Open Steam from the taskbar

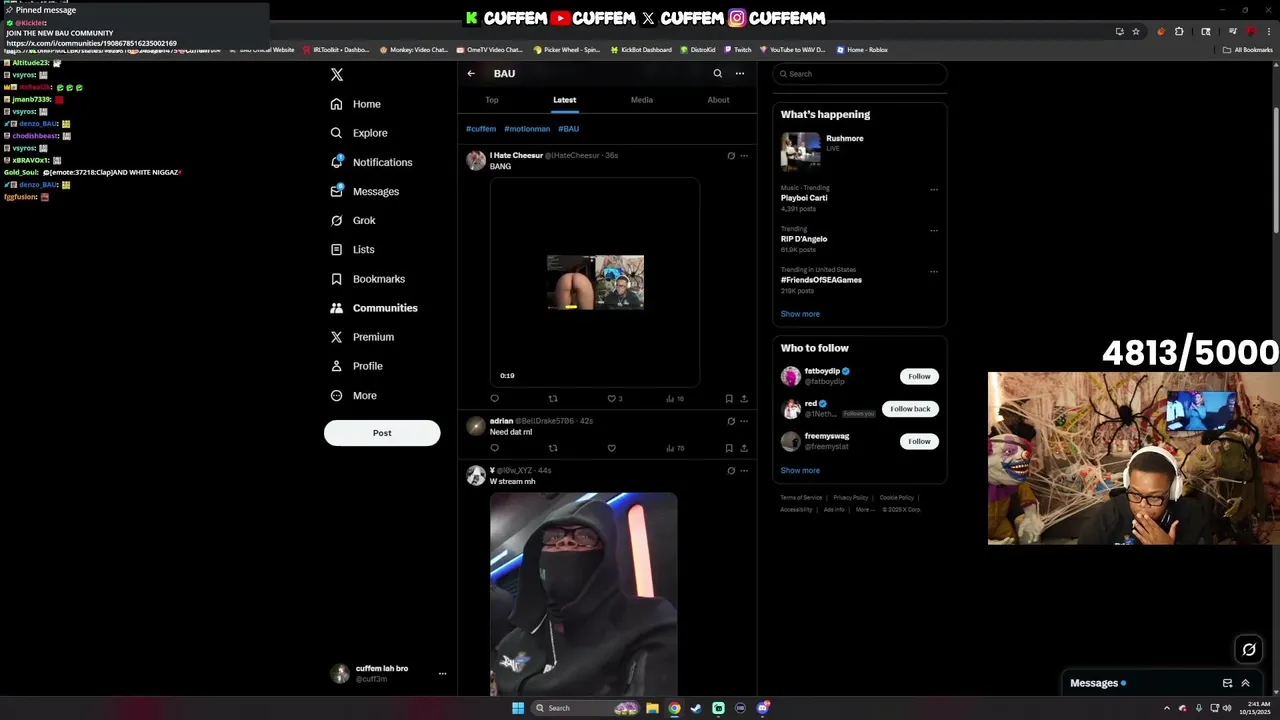[696, 708]
